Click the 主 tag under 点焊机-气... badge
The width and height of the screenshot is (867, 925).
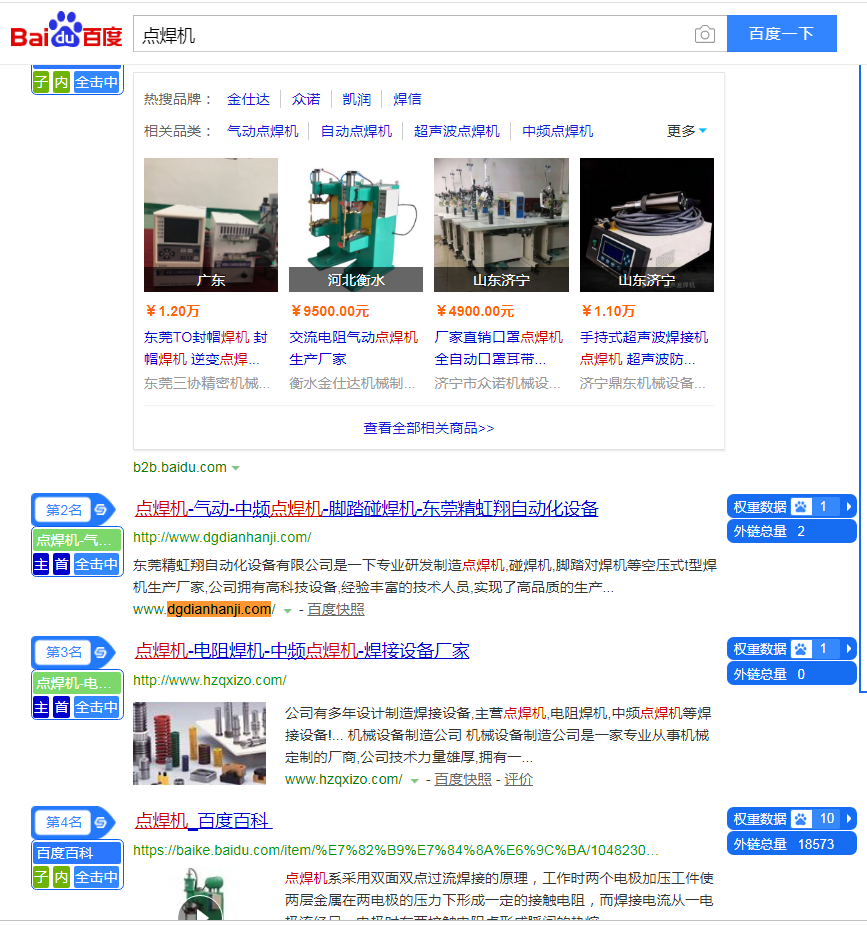[x=41, y=565]
